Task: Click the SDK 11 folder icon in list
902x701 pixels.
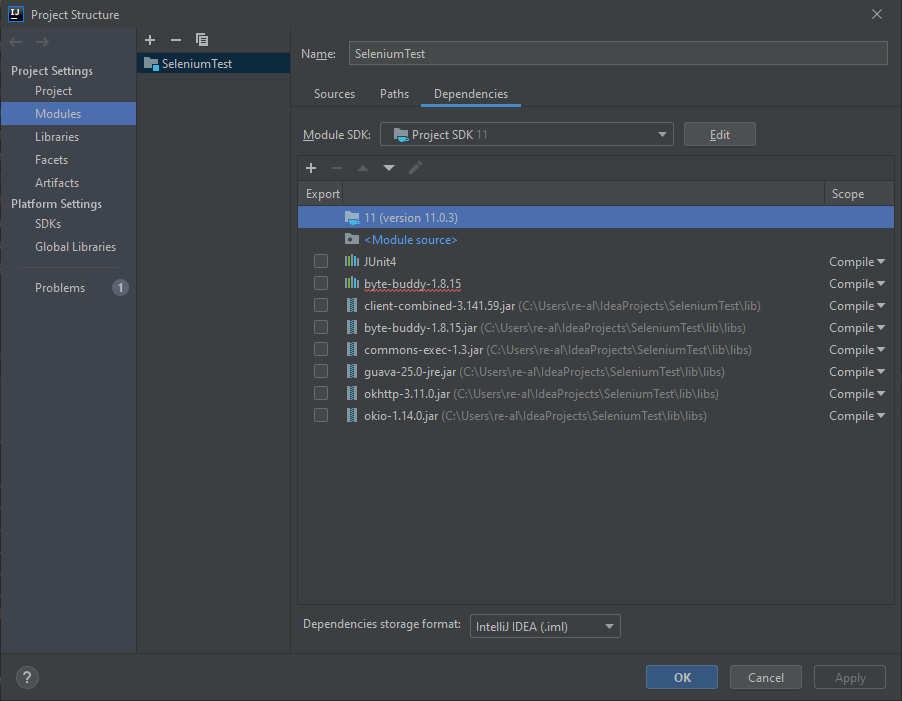Action: 352,217
